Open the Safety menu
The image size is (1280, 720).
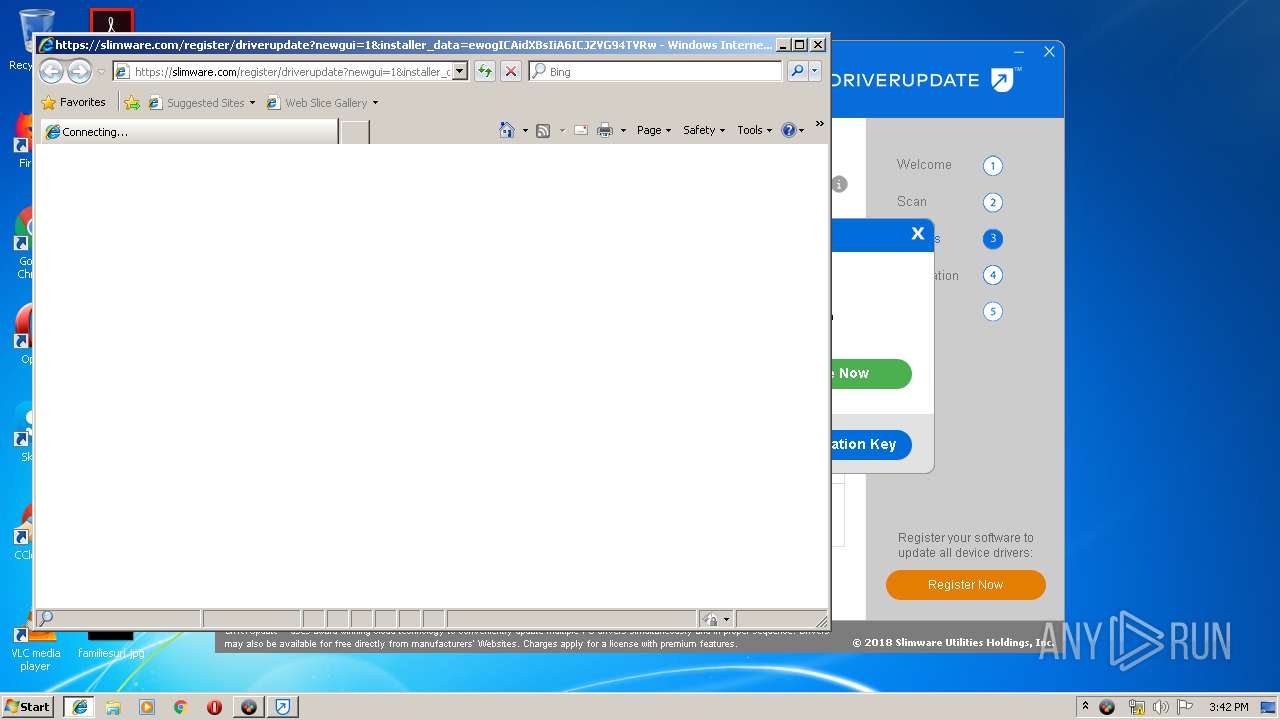click(x=704, y=130)
